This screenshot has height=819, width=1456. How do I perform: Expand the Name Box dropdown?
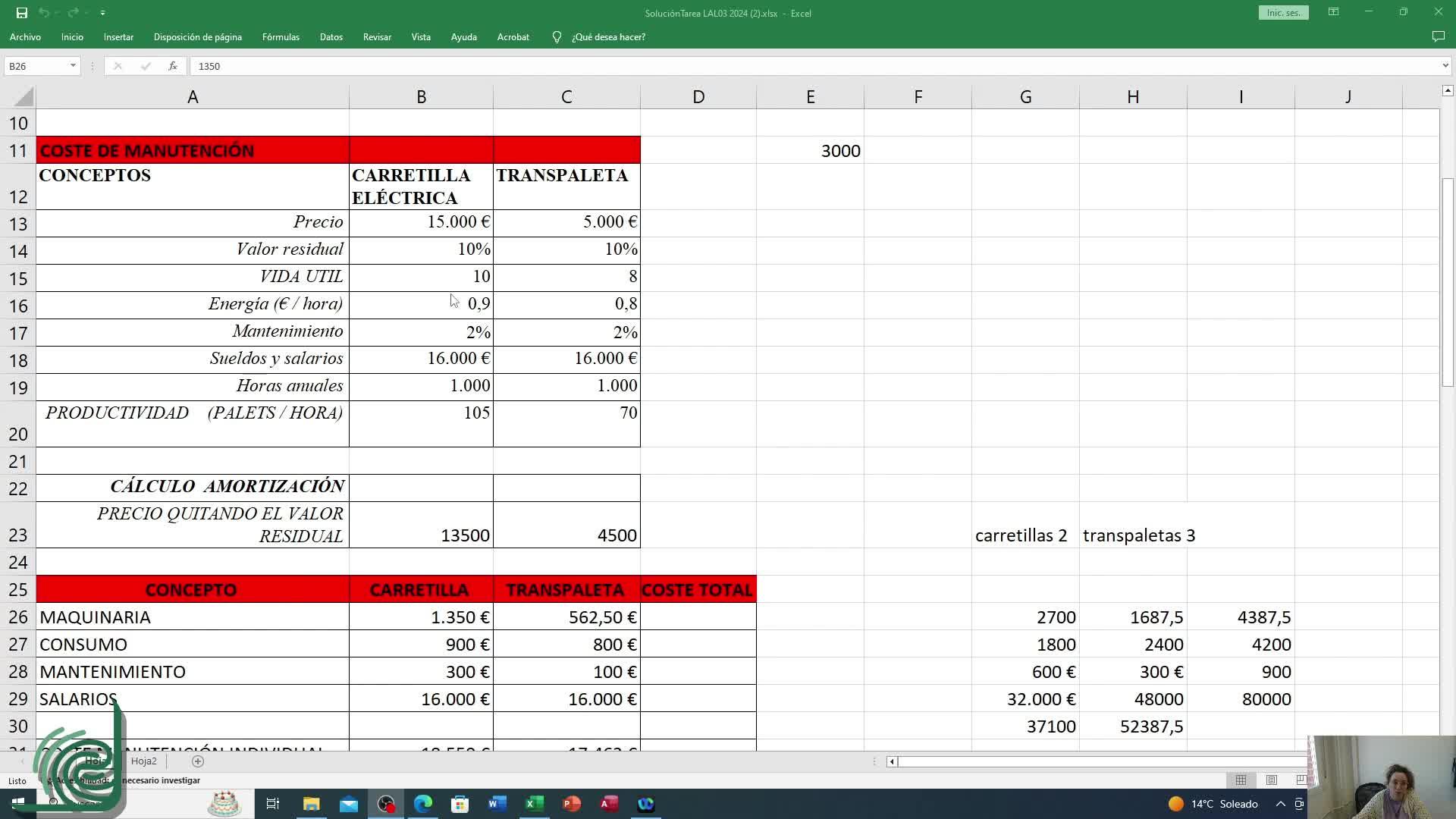click(73, 66)
